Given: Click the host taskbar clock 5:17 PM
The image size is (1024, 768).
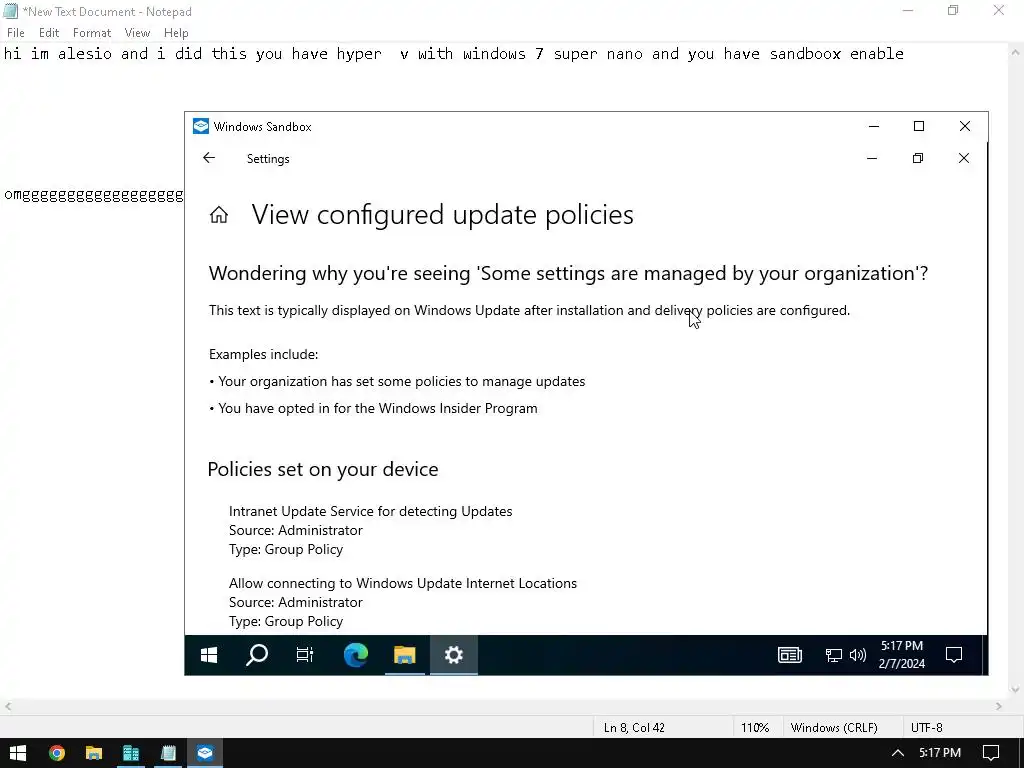Looking at the screenshot, I should [940, 753].
